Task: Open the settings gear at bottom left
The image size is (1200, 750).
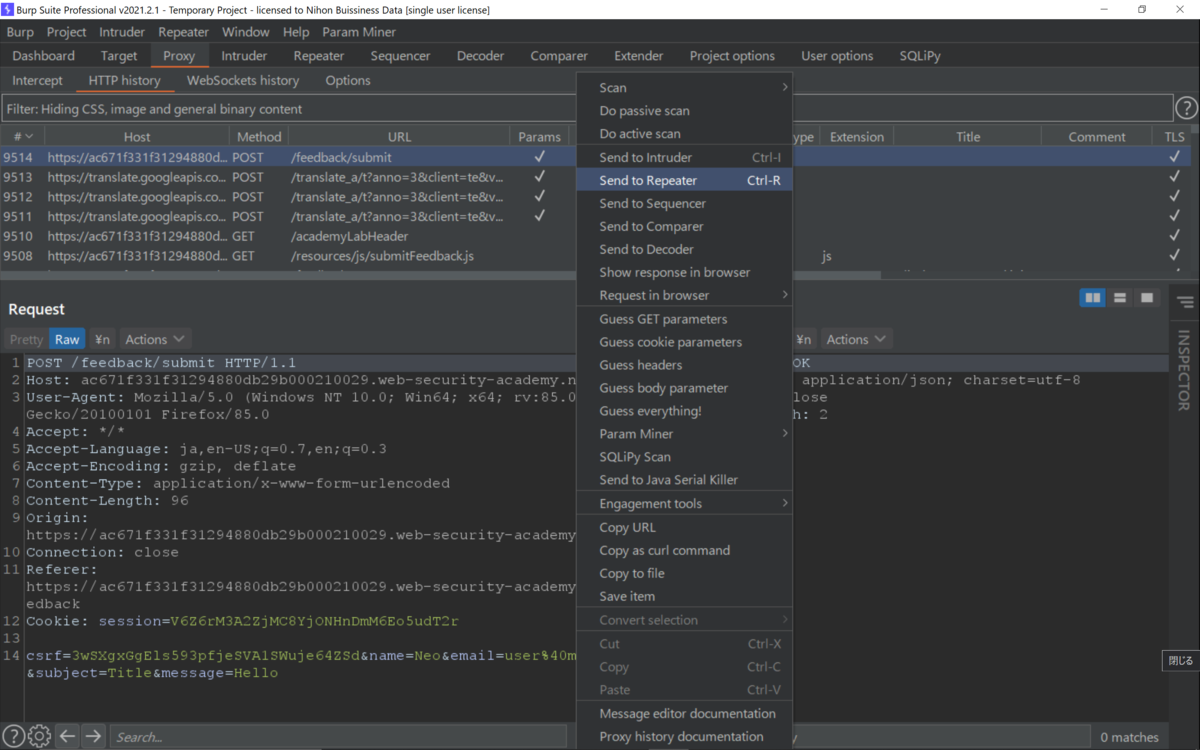Action: coord(38,735)
